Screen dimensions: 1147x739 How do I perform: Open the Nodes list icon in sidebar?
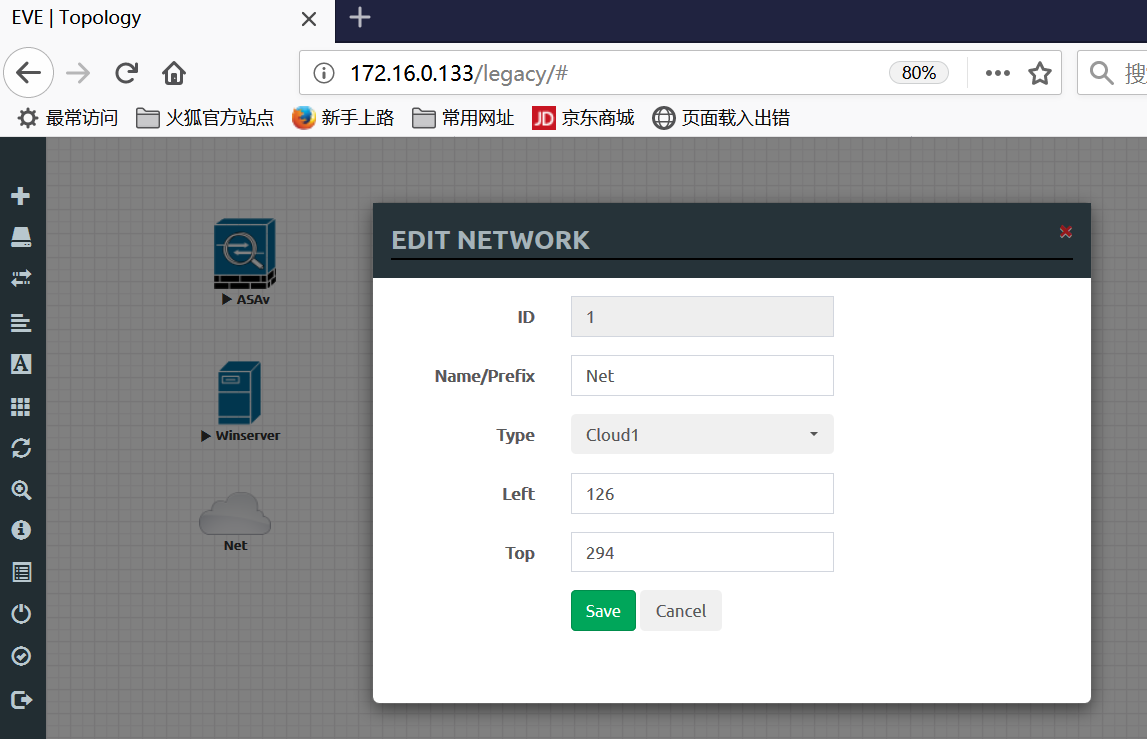tap(20, 237)
